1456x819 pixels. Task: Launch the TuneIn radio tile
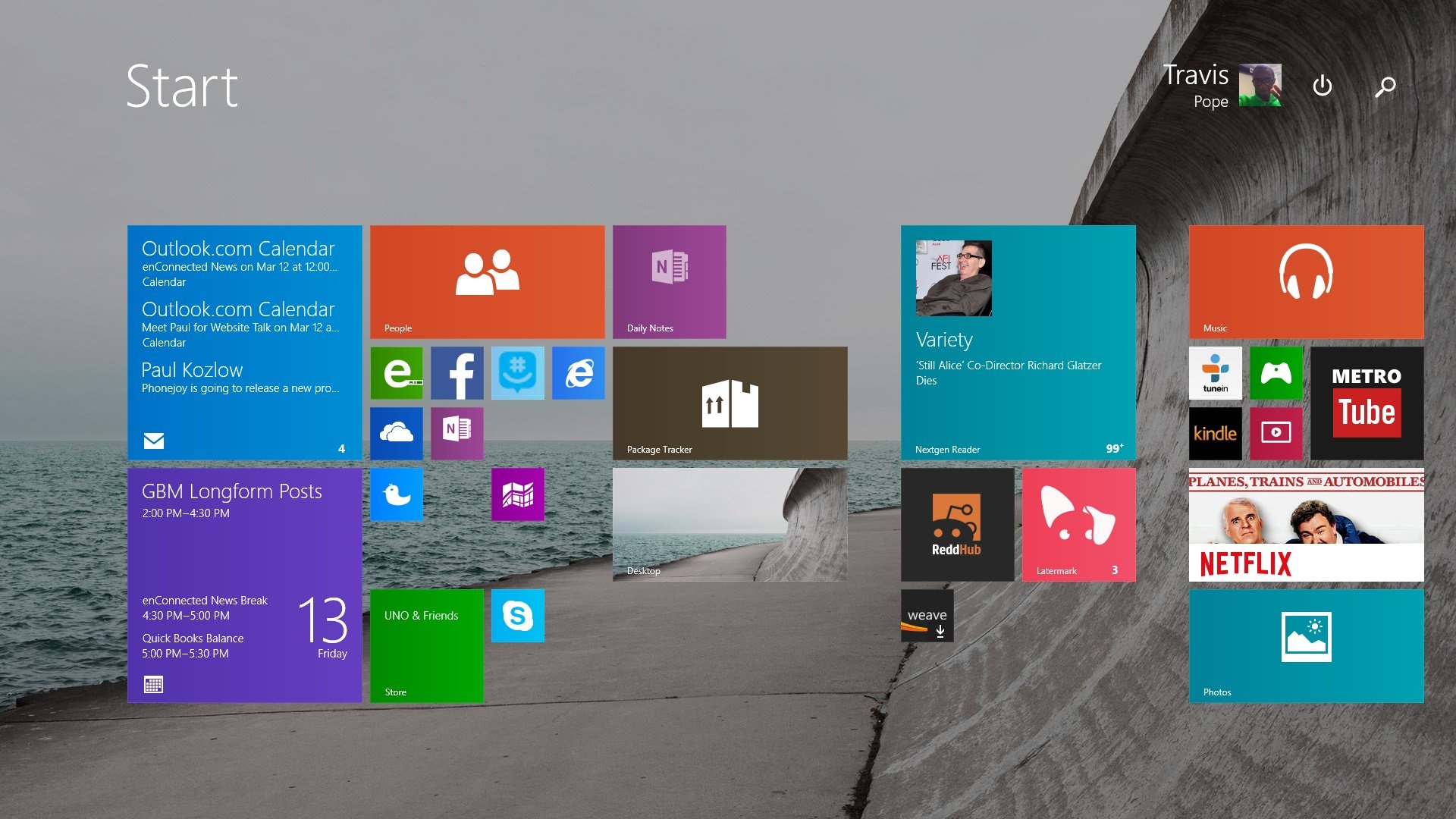[1215, 372]
